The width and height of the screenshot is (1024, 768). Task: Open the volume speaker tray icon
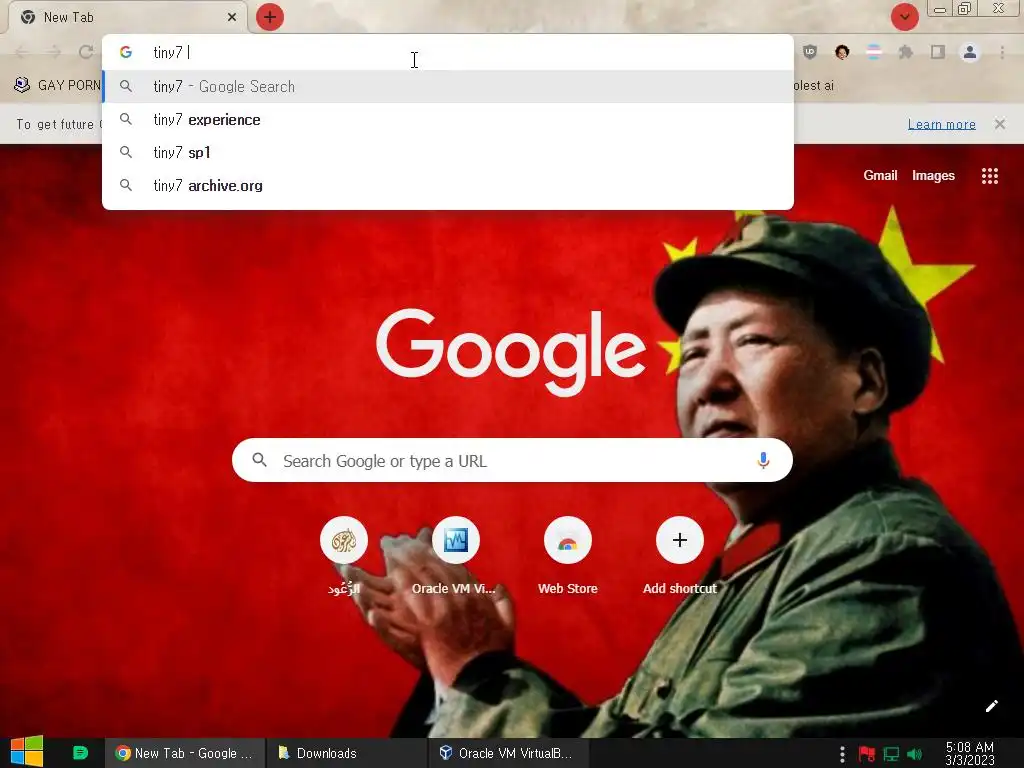pyautogui.click(x=914, y=754)
